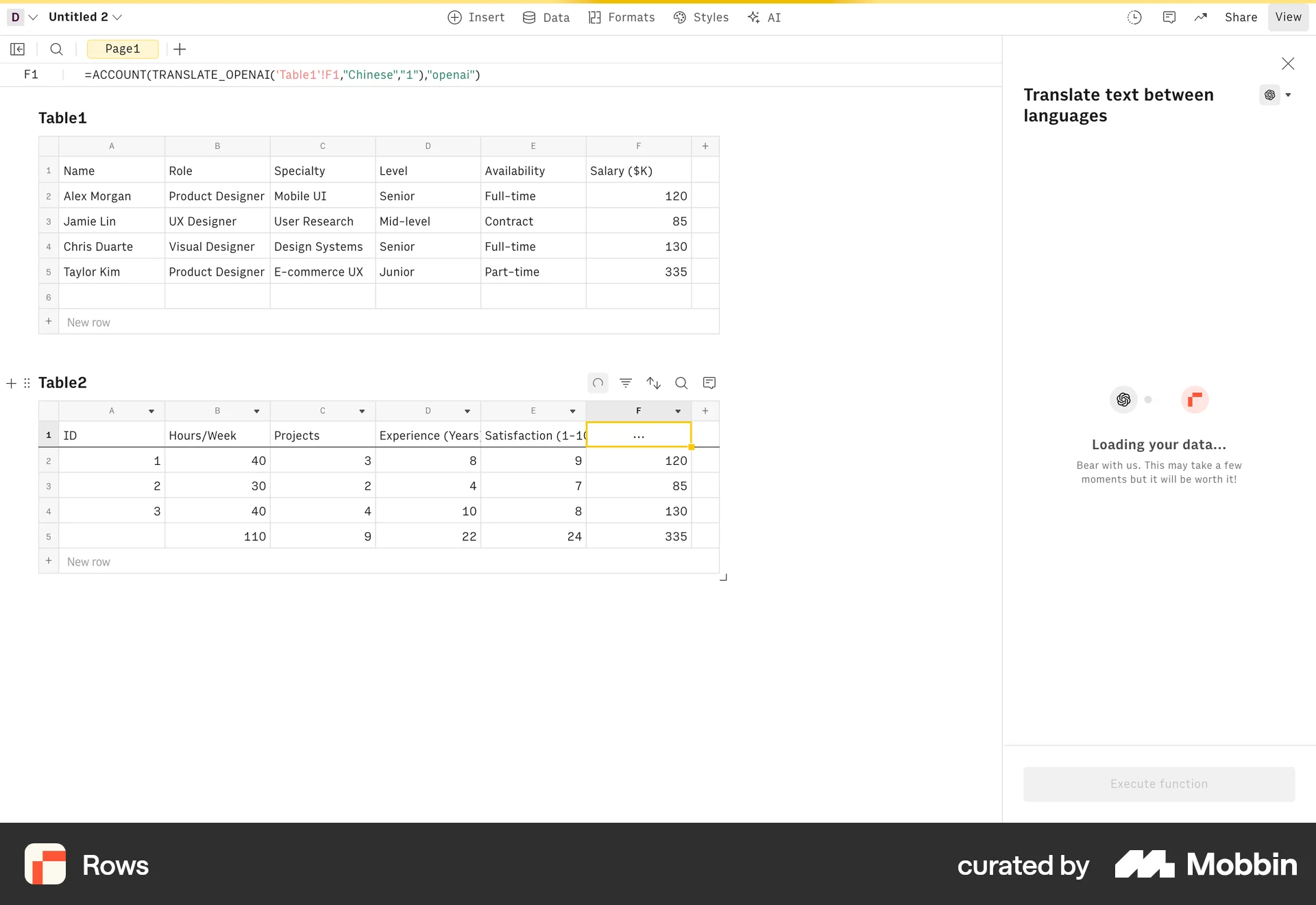Collapse the sidebar with panel icon

point(17,49)
